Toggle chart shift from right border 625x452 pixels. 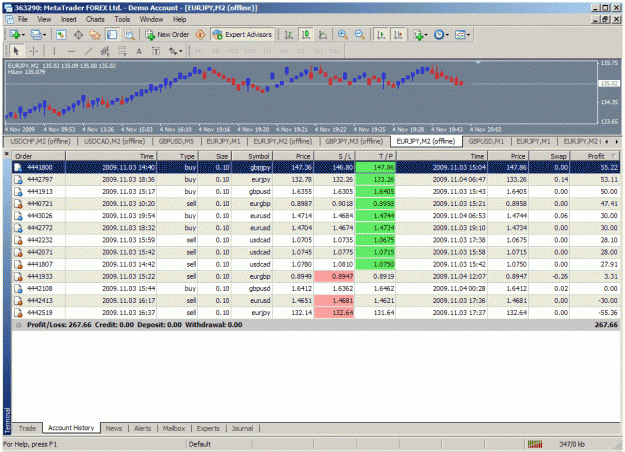398,35
